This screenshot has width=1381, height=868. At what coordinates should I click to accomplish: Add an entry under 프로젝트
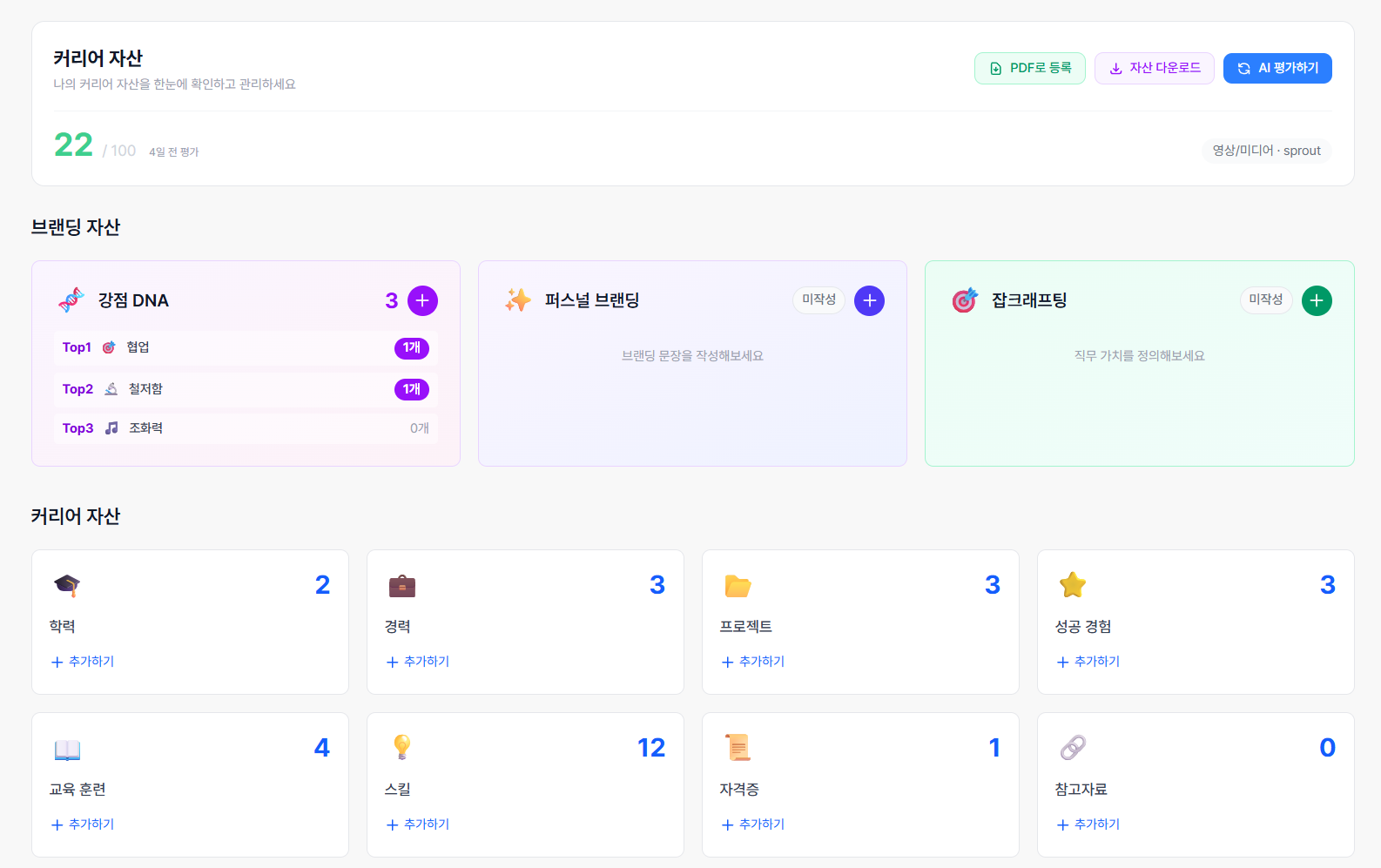(753, 662)
